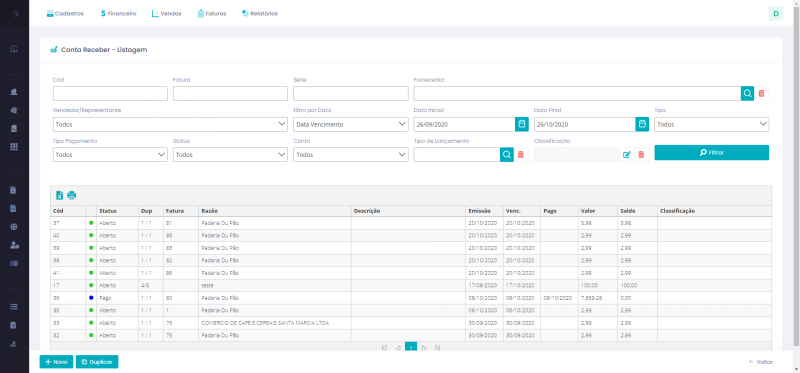Go to home icon in sidebar
Screen dimensions: 800x373
click(x=14, y=49)
